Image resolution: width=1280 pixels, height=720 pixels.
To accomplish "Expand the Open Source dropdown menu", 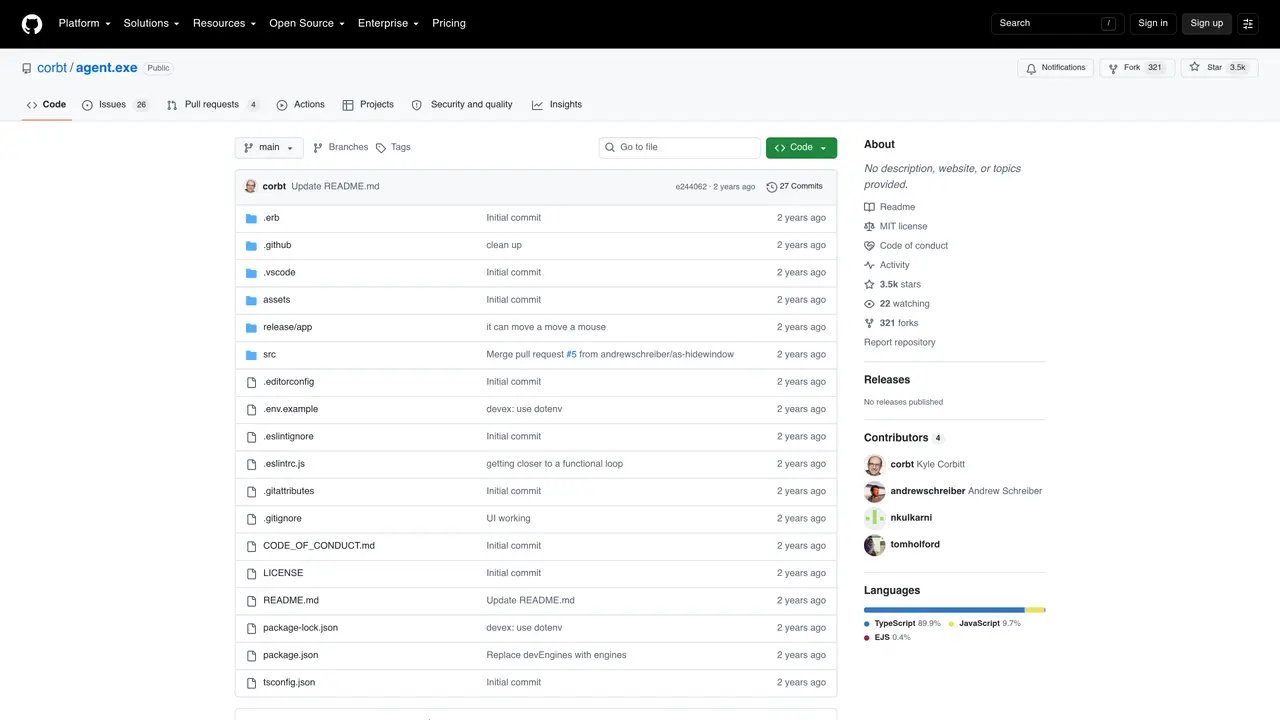I will 307,24.
